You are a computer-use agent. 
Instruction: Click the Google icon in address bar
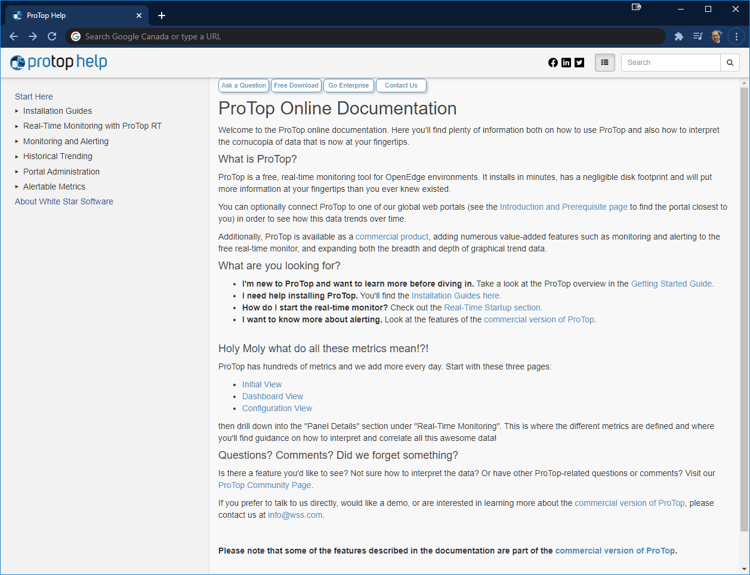tap(76, 36)
